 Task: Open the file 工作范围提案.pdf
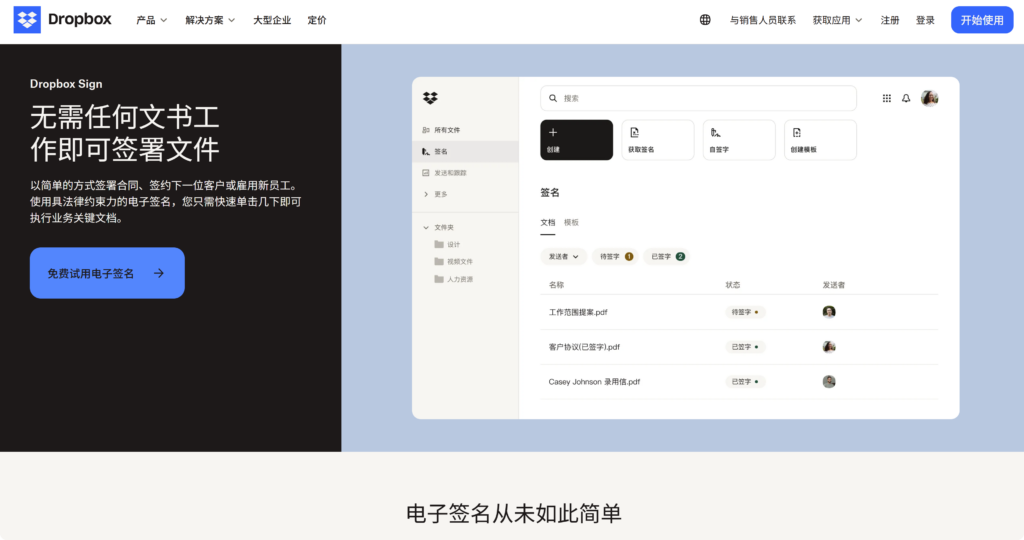pos(578,312)
